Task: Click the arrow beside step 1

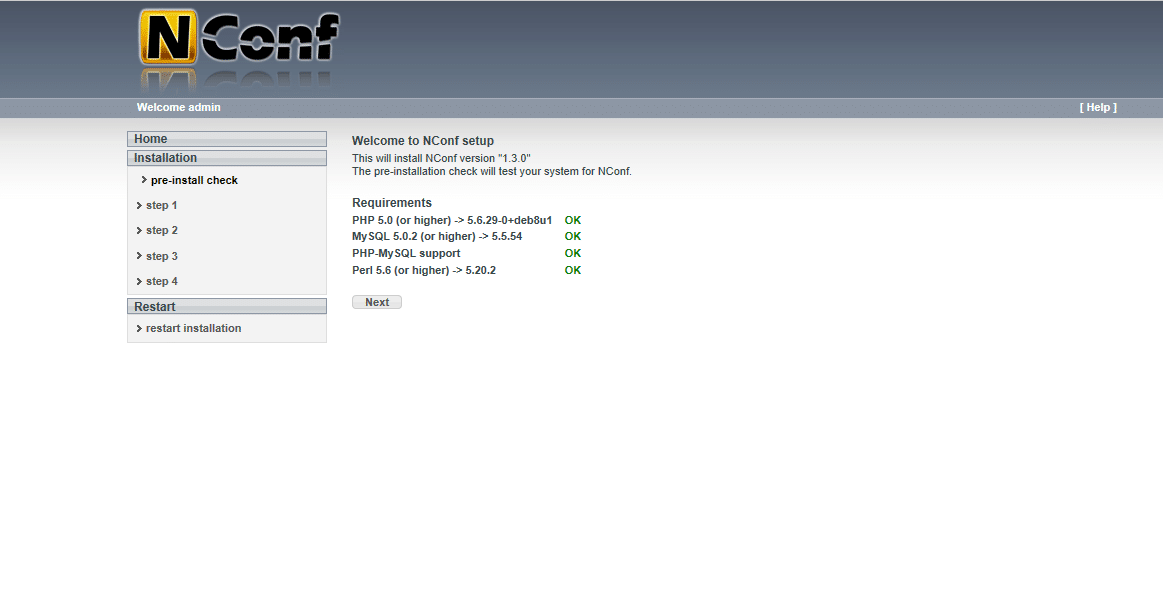Action: pyautogui.click(x=139, y=205)
